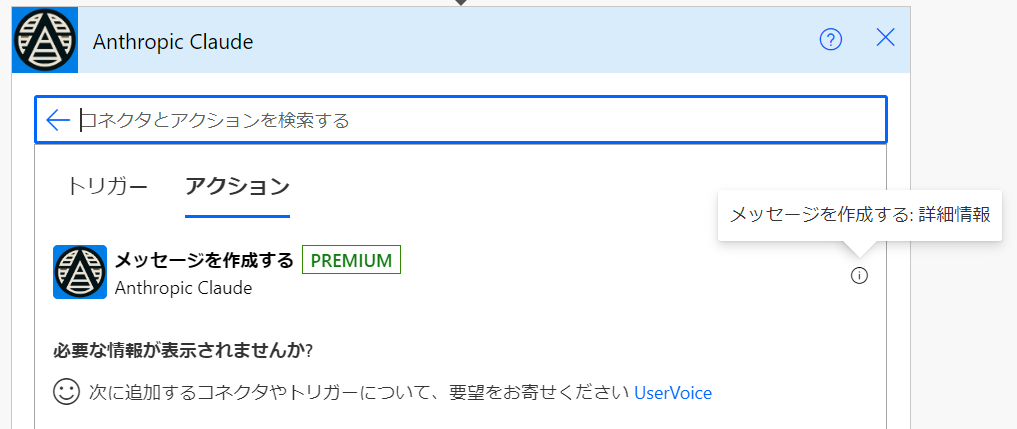Click the PREMIUM badge
This screenshot has height=429, width=1017.
coord(350,260)
